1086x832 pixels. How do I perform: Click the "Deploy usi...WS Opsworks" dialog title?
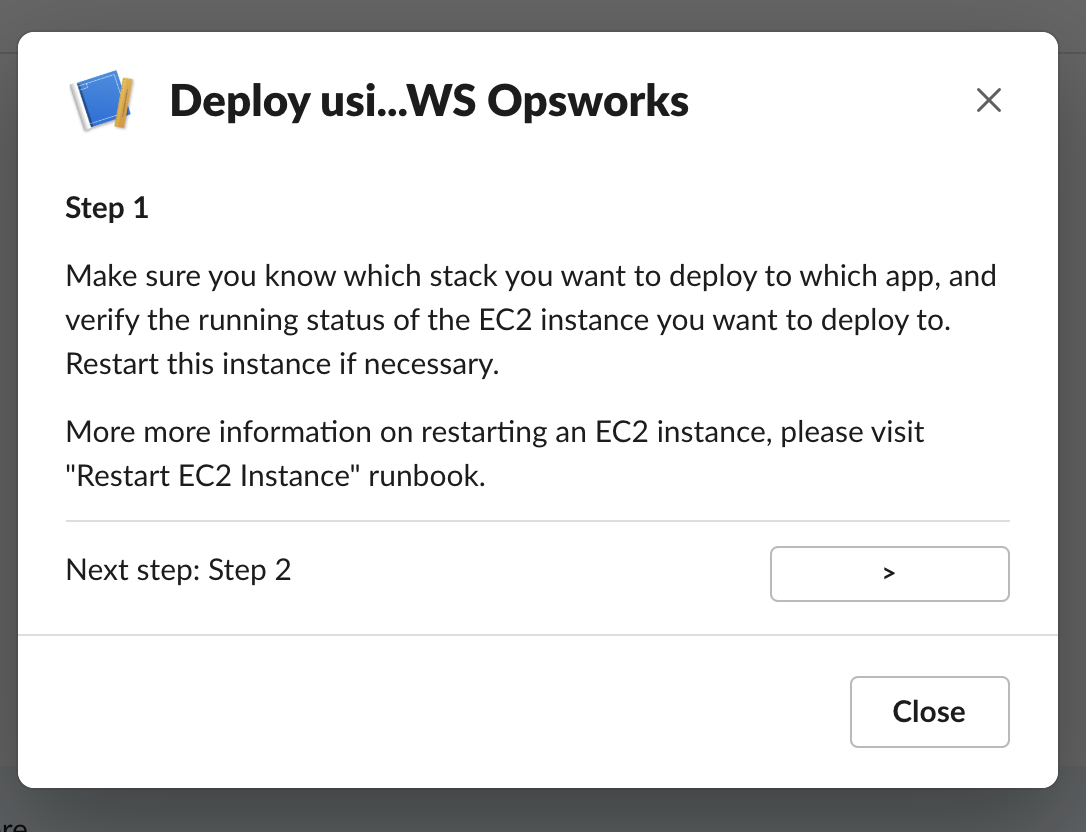click(428, 101)
